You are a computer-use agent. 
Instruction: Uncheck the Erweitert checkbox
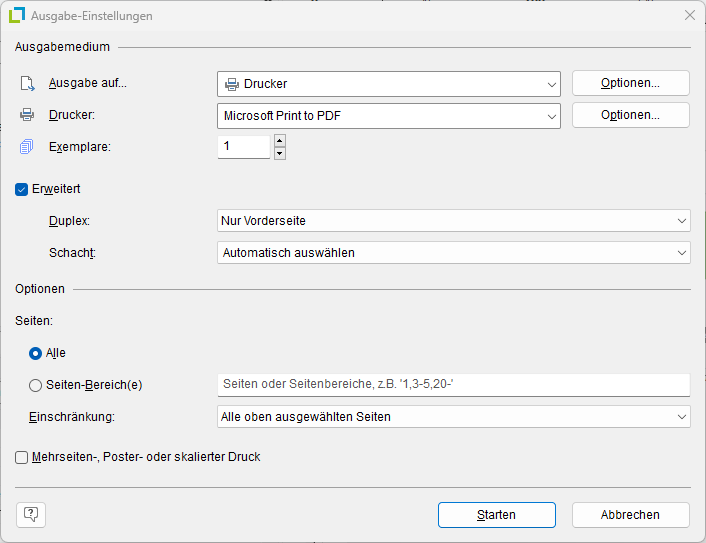[x=22, y=189]
